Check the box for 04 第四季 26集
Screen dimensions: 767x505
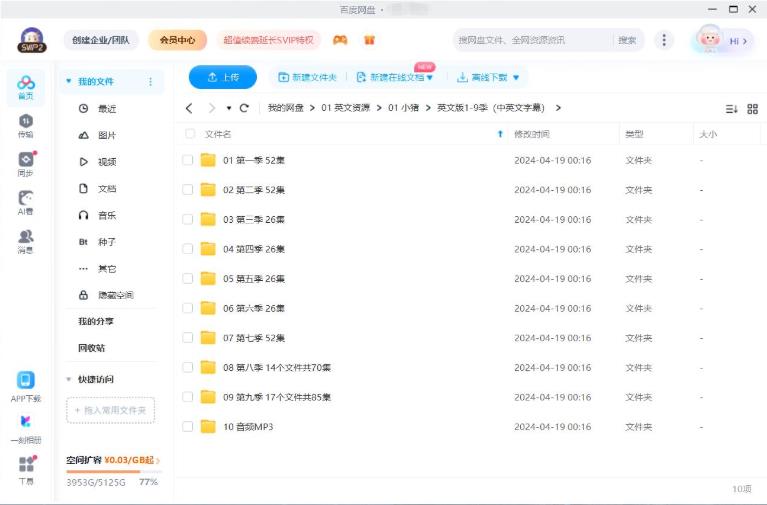(x=187, y=249)
